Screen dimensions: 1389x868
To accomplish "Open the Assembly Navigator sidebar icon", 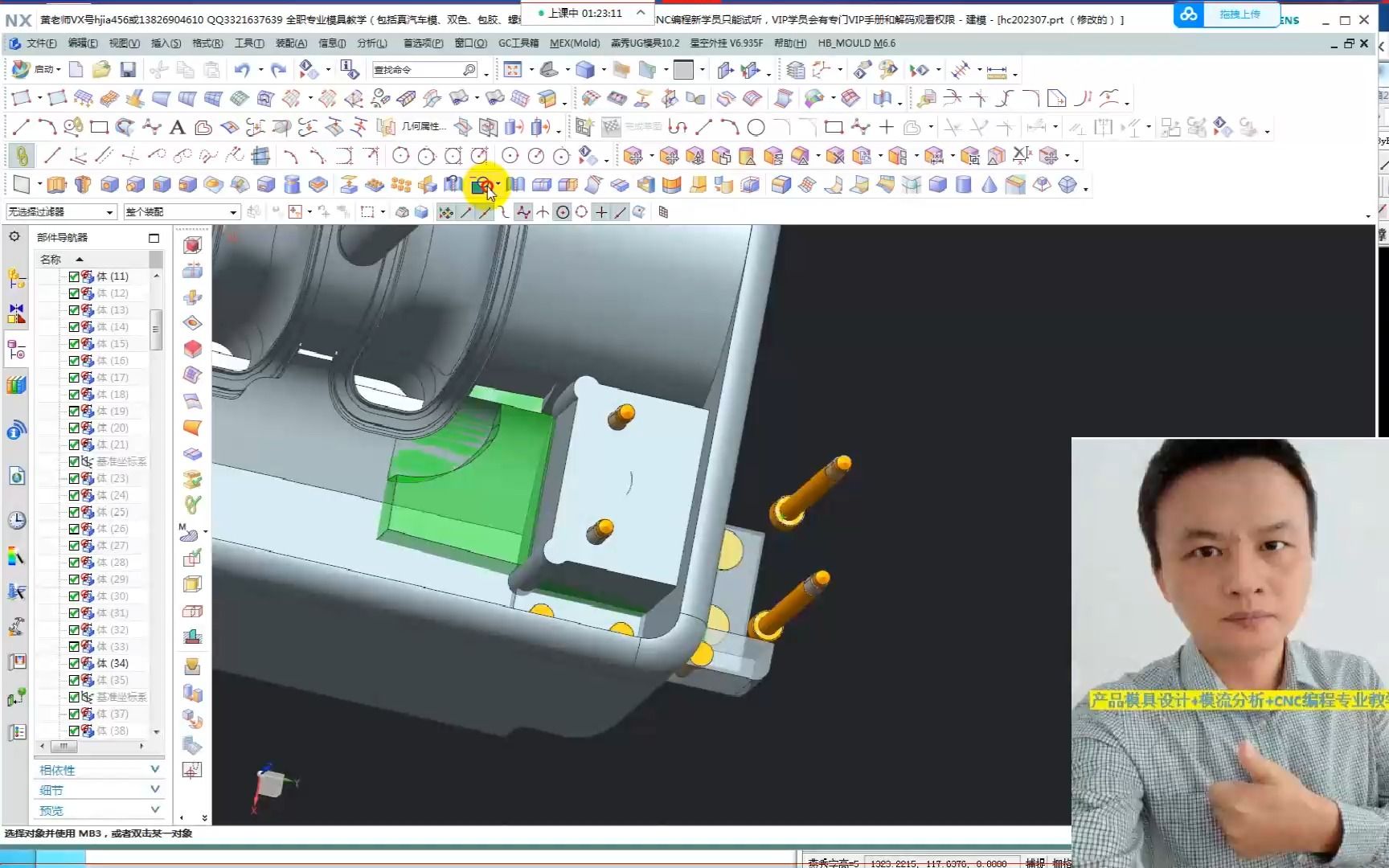I will coord(16,278).
